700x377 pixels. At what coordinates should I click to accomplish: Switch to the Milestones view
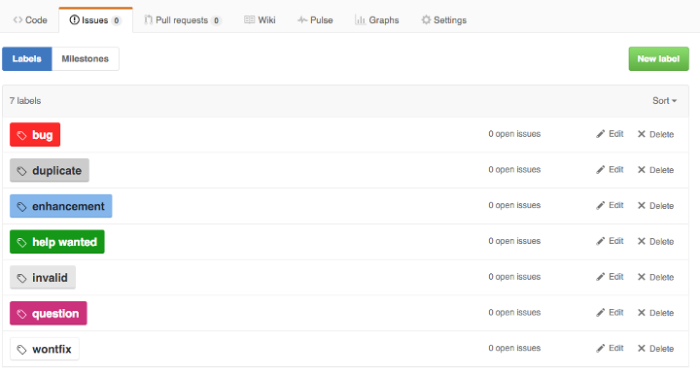[x=85, y=59]
